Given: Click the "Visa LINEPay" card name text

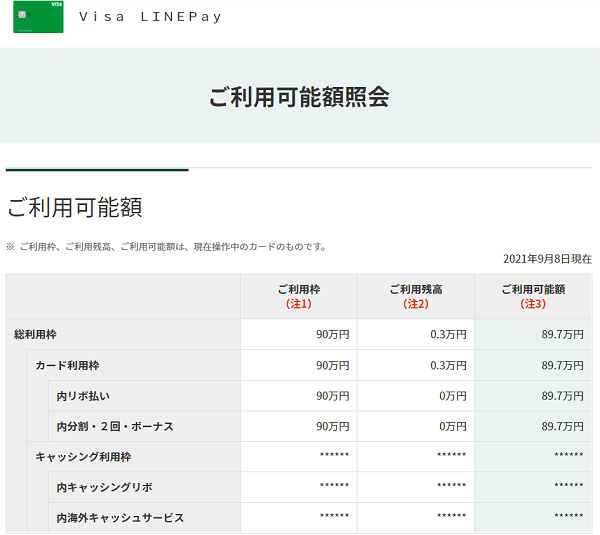Looking at the screenshot, I should point(150,17).
